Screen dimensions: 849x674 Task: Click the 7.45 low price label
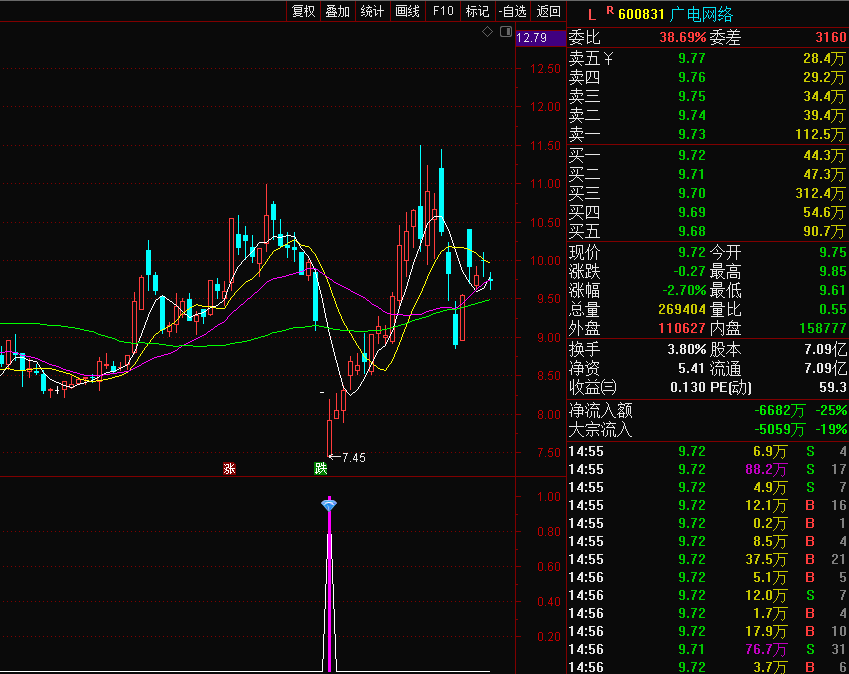(x=354, y=458)
